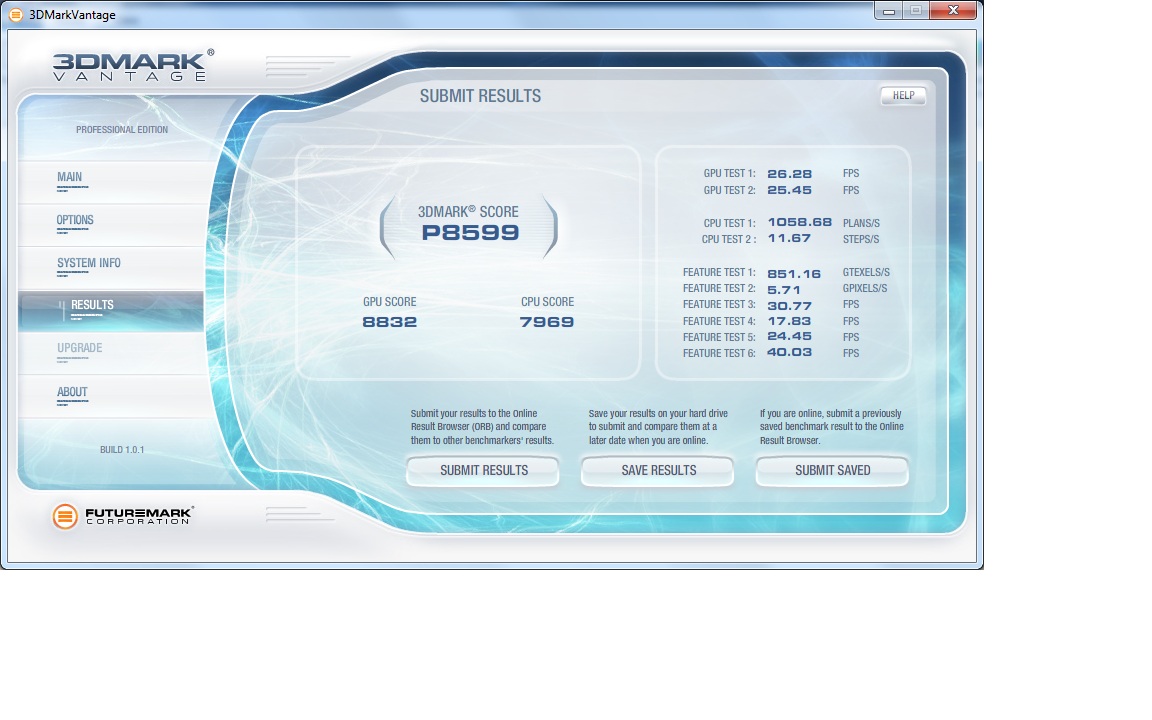Click the PROFESSIONAL EDITION label
This screenshot has height=720, width=1152.
click(122, 129)
